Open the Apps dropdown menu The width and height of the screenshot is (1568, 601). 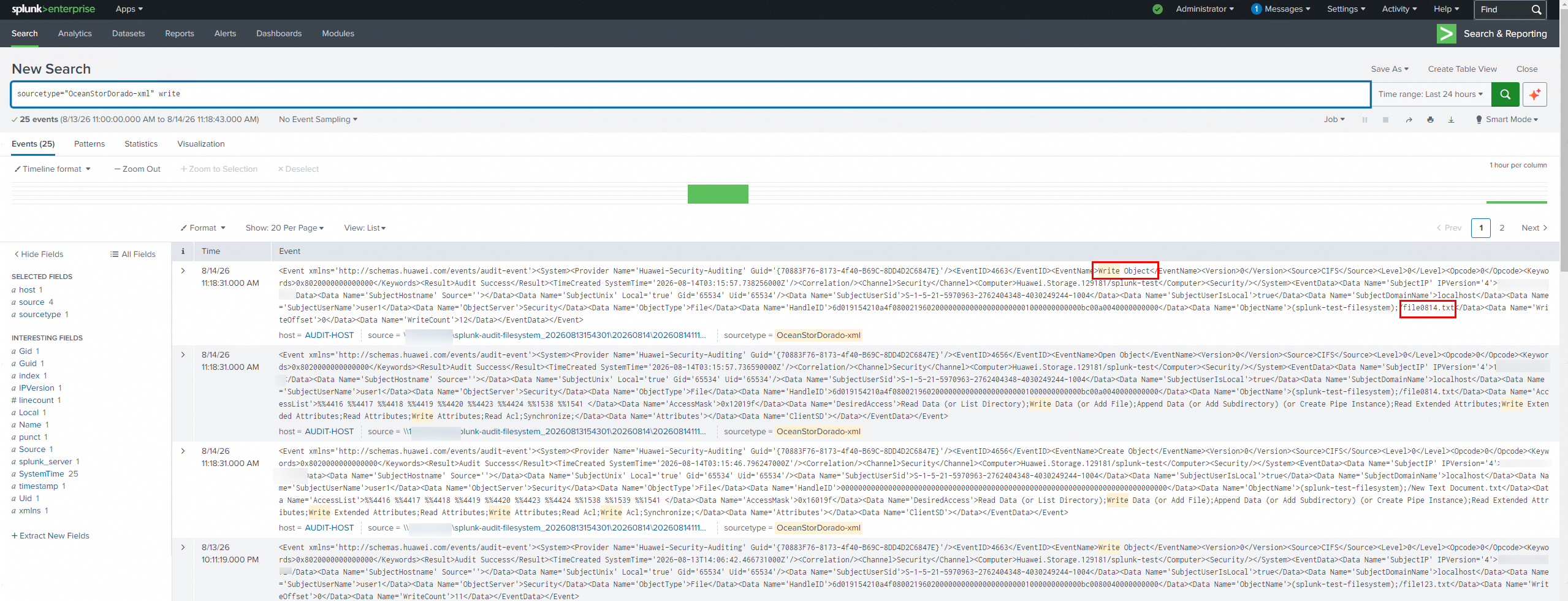click(x=129, y=9)
